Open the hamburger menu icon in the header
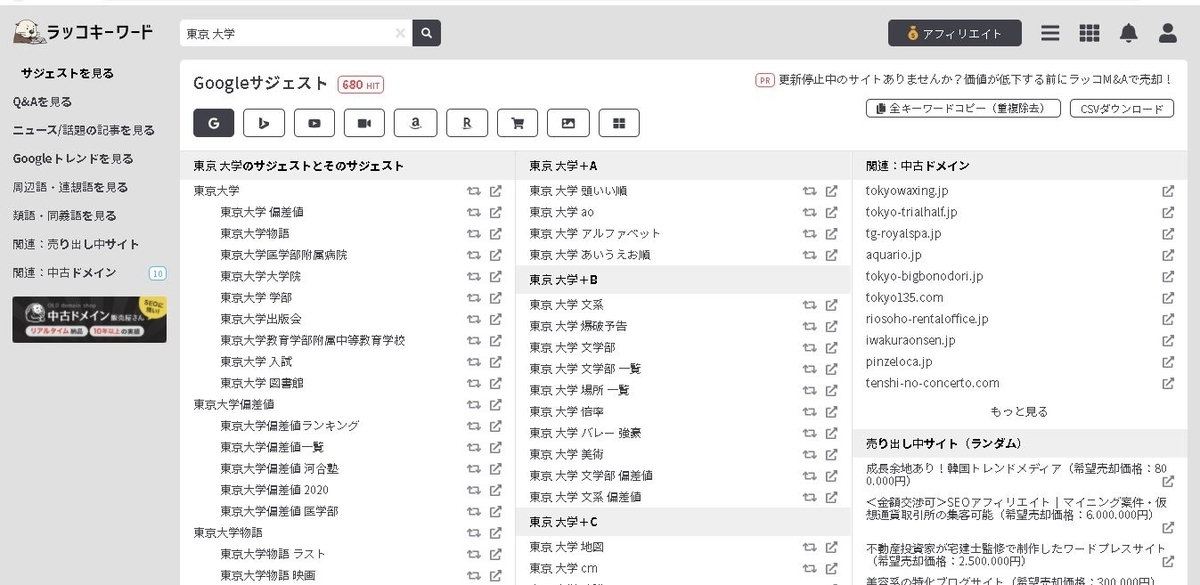 click(x=1050, y=33)
